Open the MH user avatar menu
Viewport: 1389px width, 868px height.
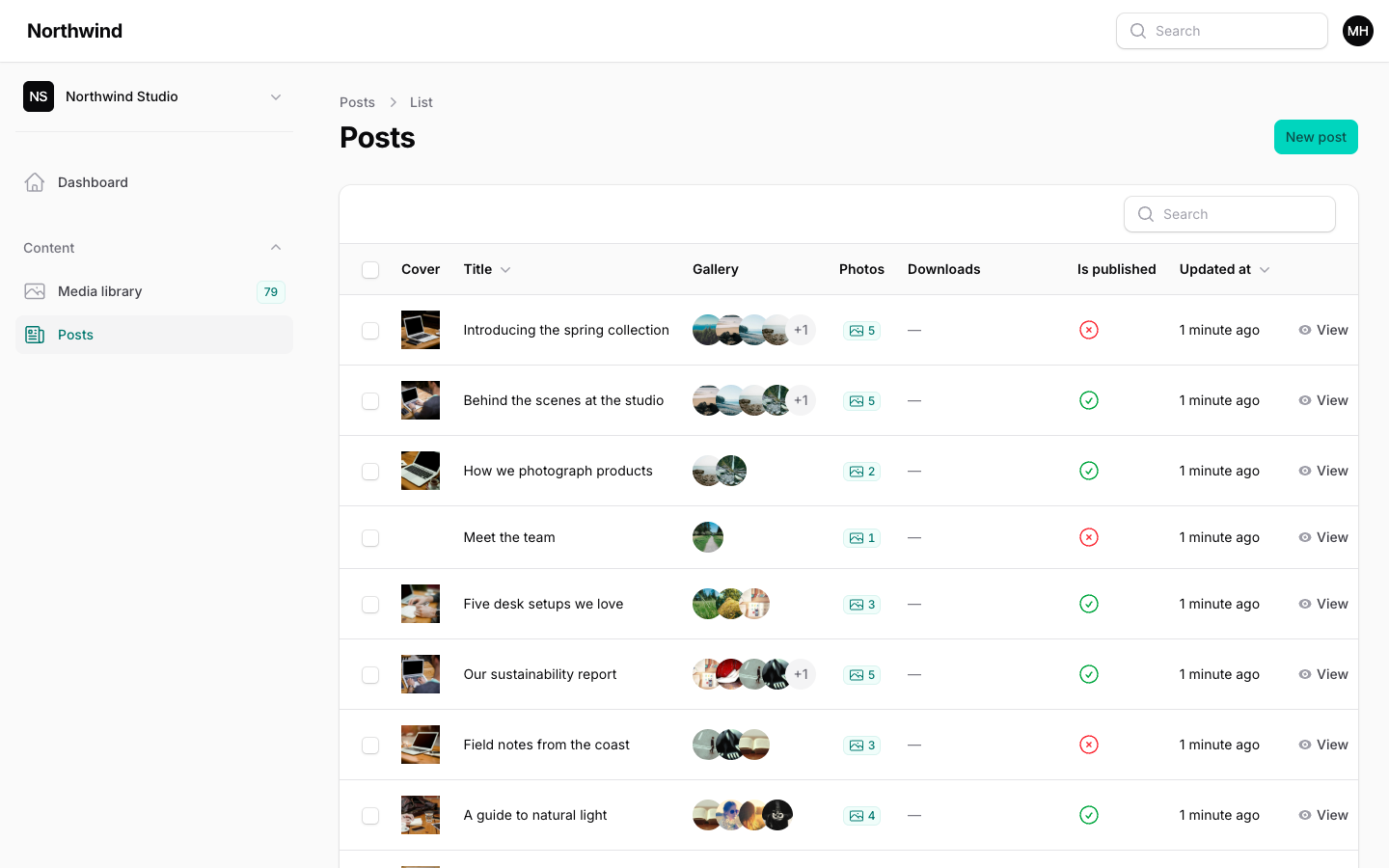[x=1358, y=31]
